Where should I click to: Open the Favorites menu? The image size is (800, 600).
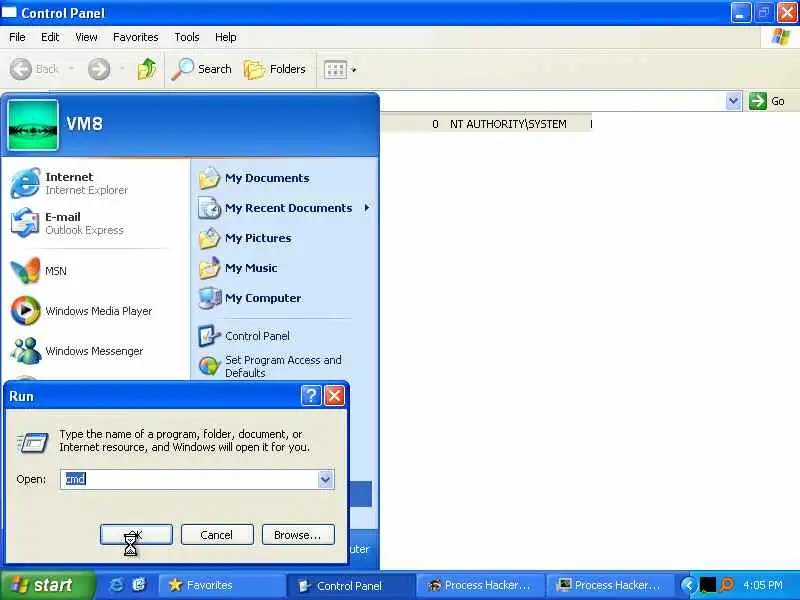click(136, 37)
